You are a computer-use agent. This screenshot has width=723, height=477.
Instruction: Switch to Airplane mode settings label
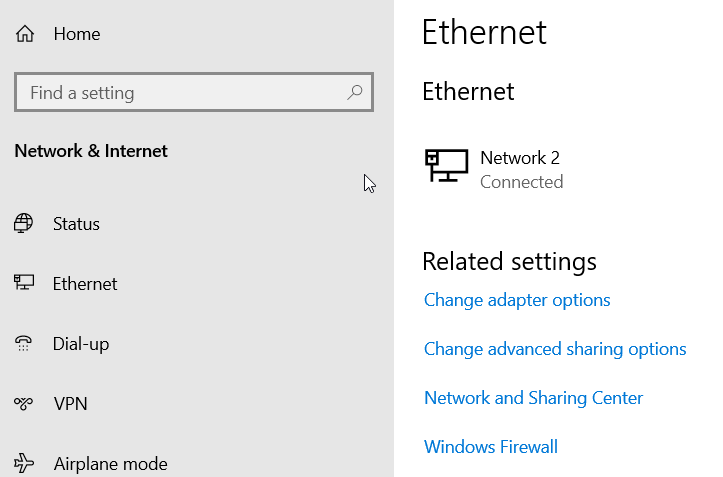(110, 464)
